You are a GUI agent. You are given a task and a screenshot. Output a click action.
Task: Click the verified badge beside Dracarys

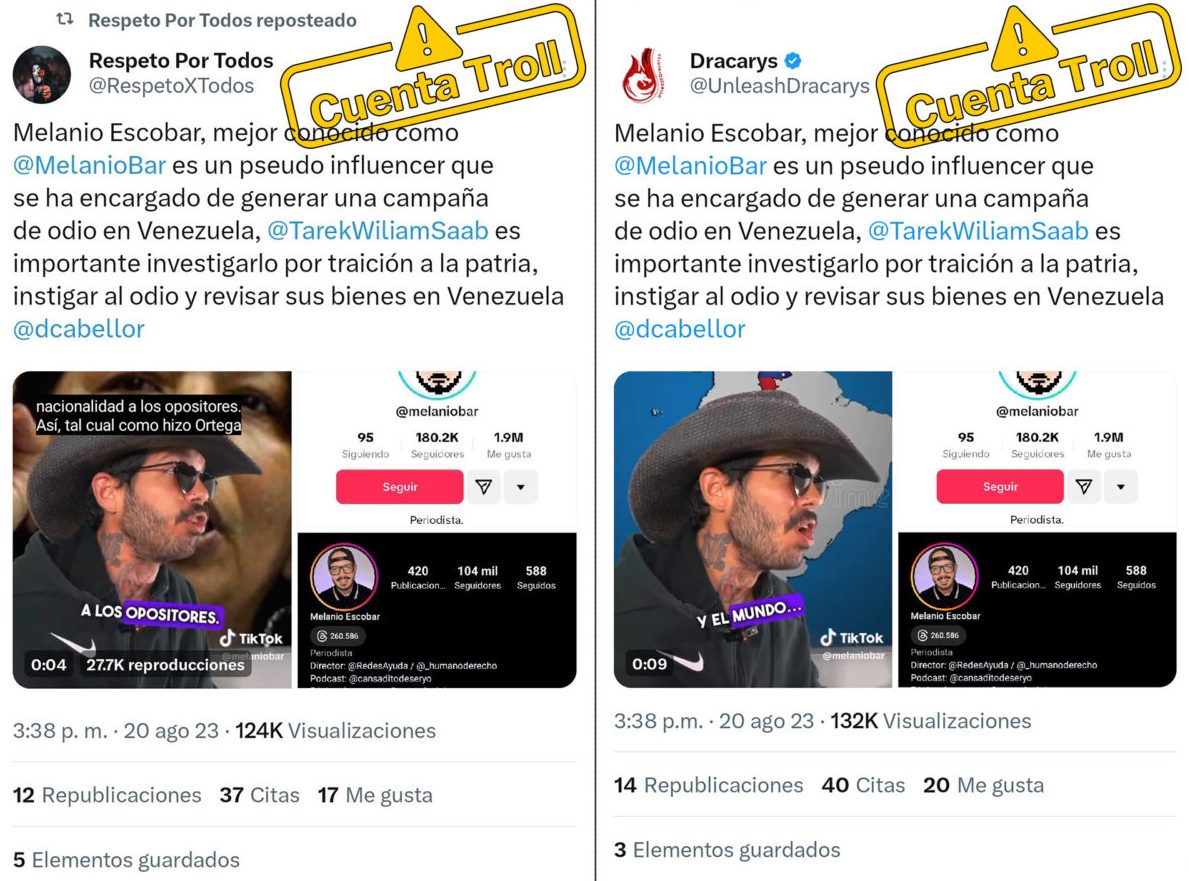coord(794,60)
